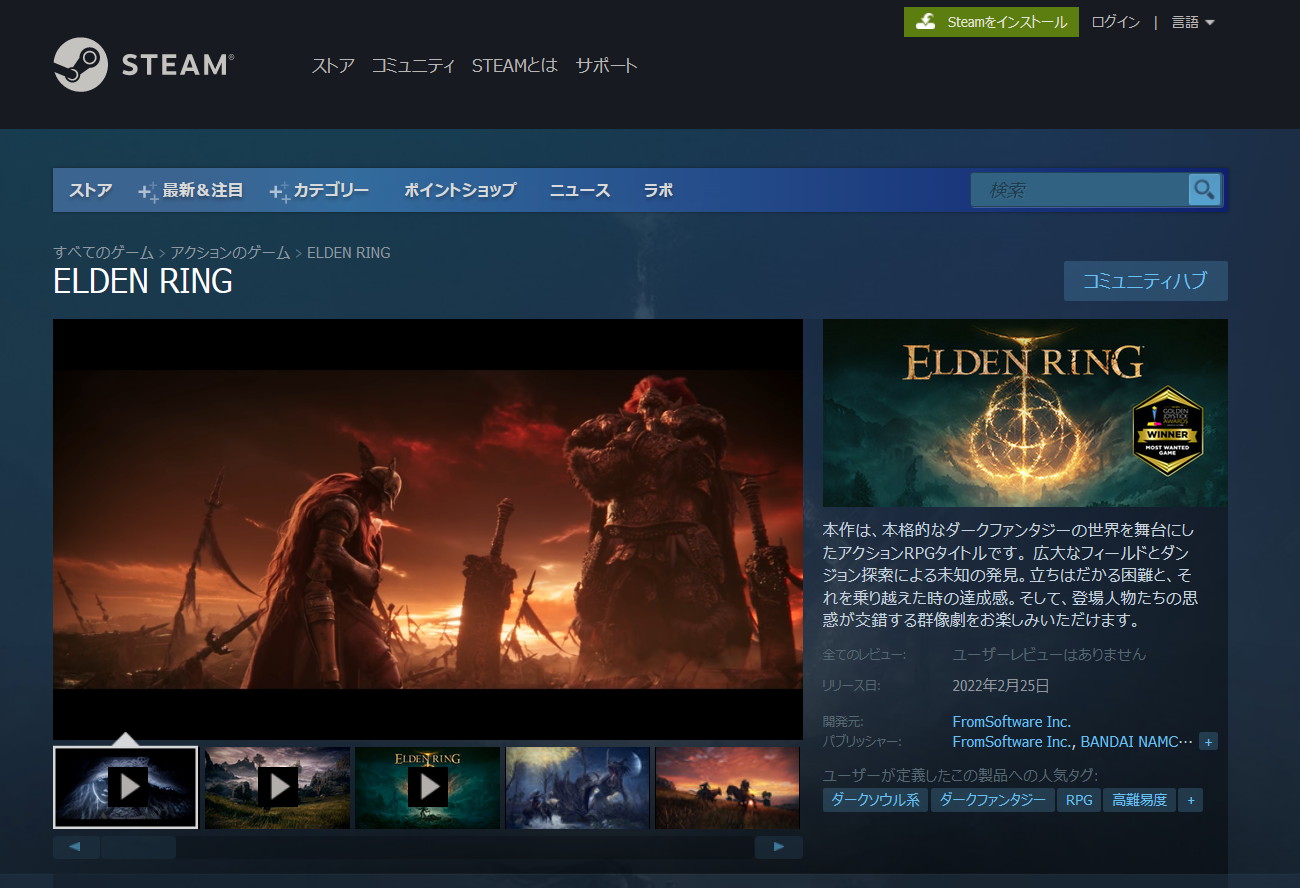Image resolution: width=1300 pixels, height=888 pixels.
Task: Focus the 検索 search field
Action: coord(1080,190)
